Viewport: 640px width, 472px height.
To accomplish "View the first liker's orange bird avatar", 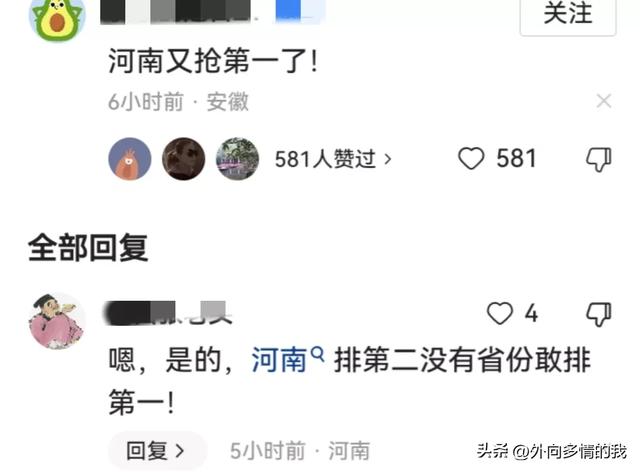I will click(130, 159).
